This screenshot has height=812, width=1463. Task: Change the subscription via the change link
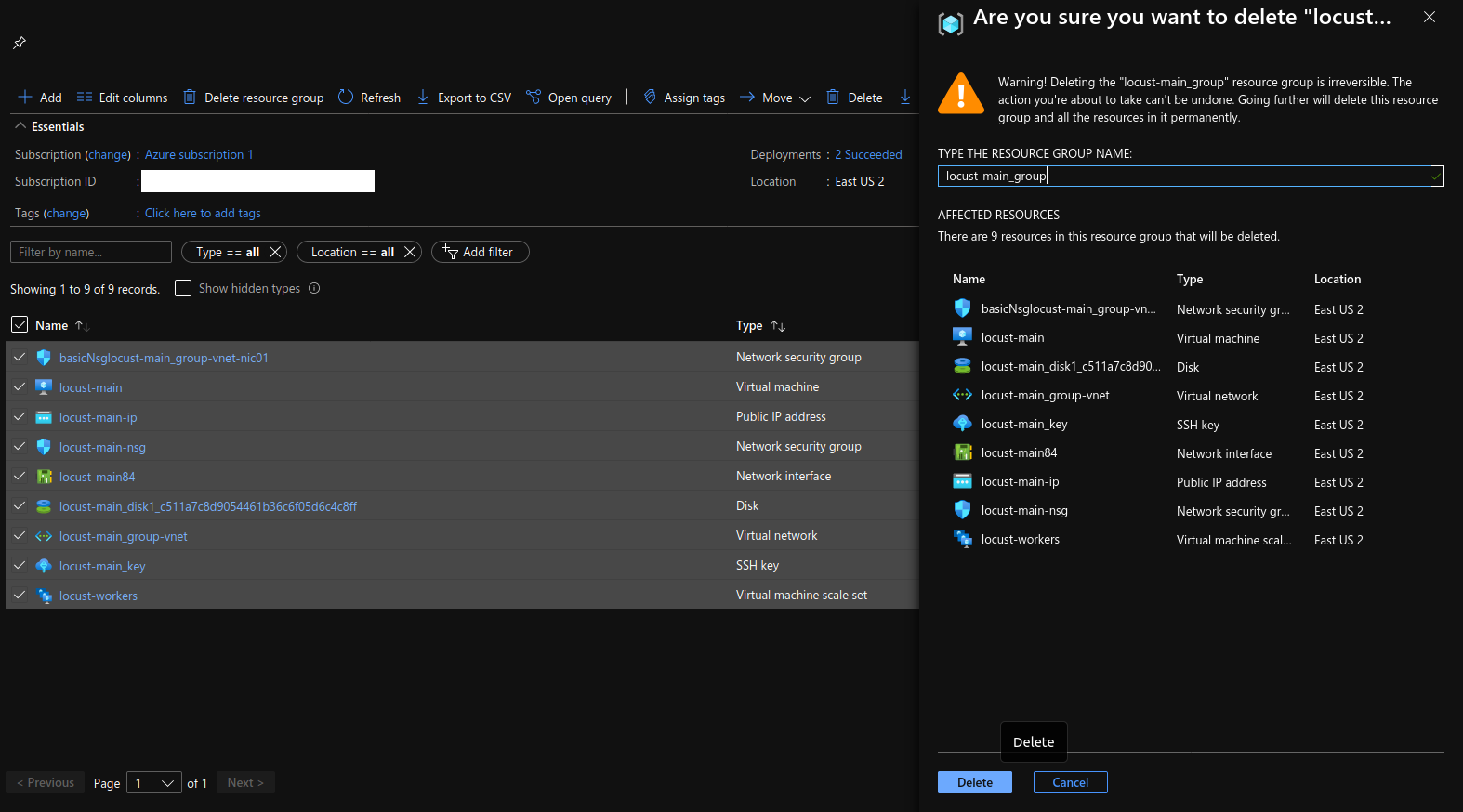click(x=110, y=154)
